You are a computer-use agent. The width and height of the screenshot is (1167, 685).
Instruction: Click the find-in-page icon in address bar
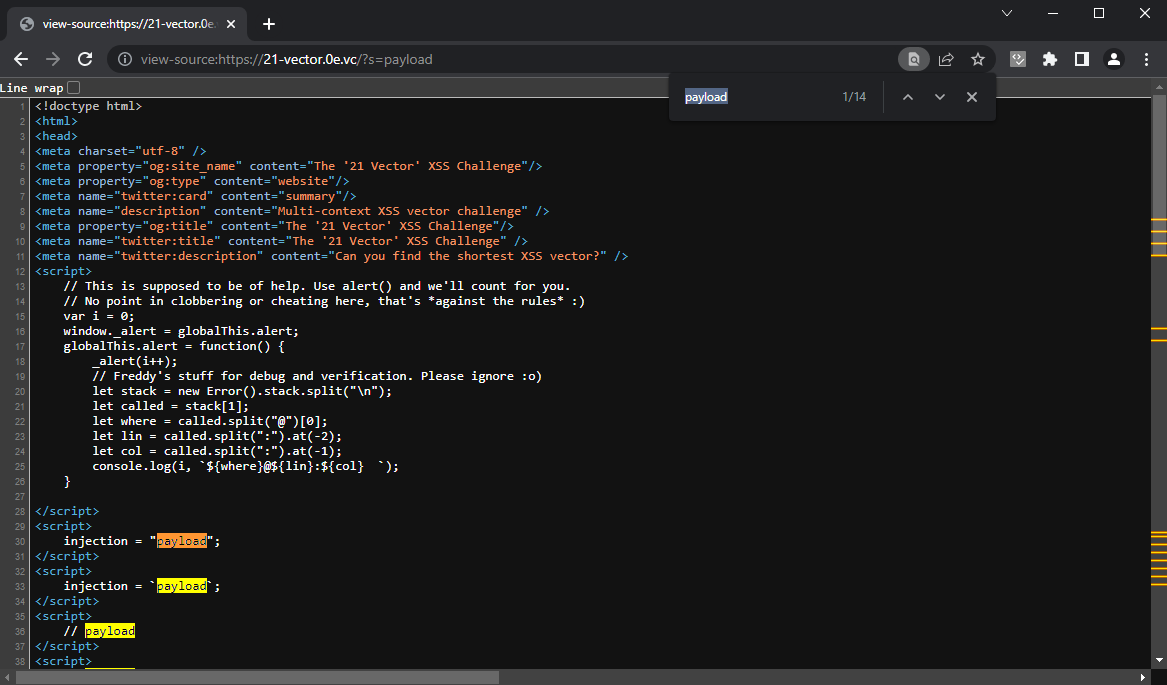913,59
